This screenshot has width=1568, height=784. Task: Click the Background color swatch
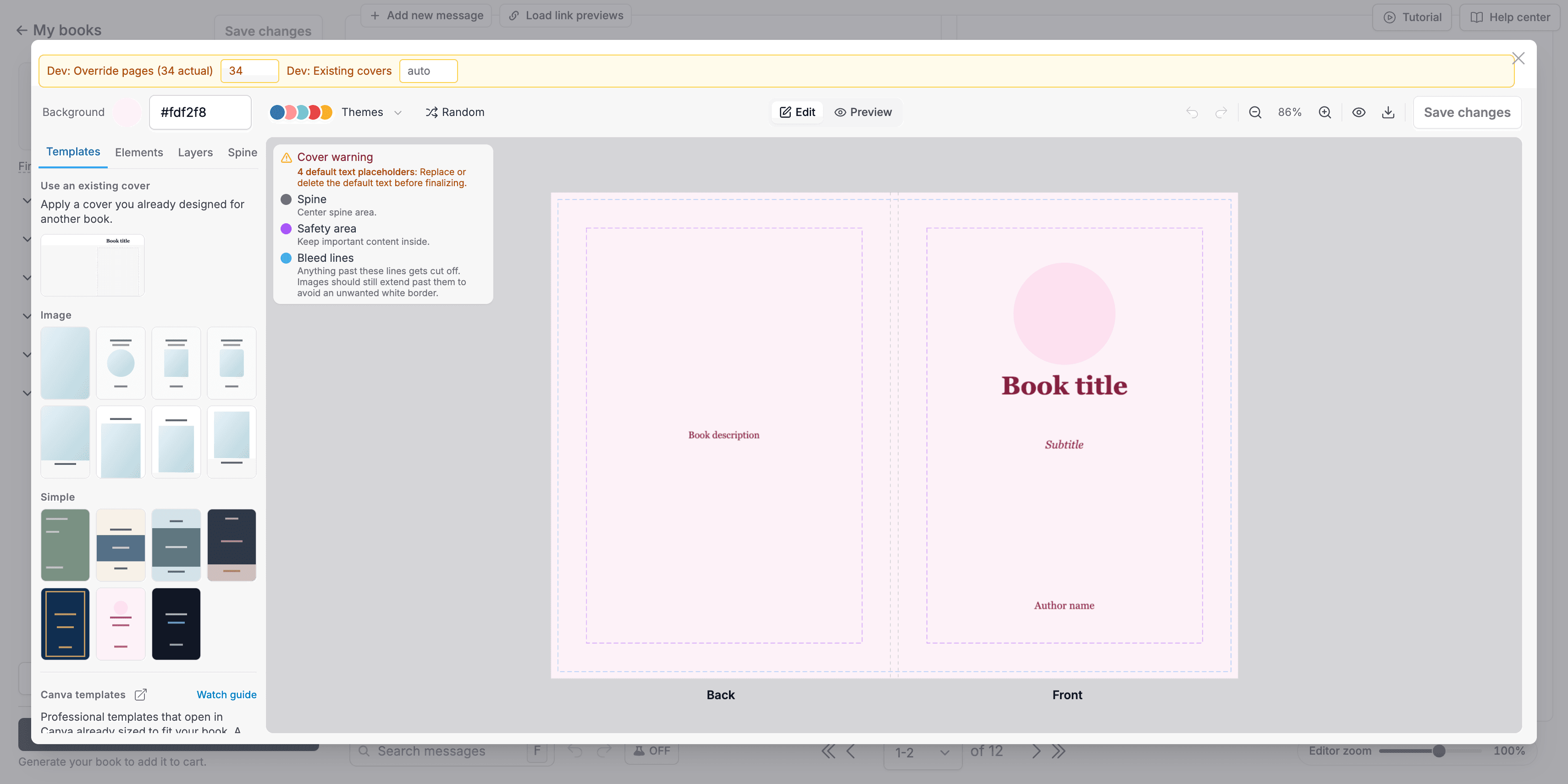(x=127, y=112)
